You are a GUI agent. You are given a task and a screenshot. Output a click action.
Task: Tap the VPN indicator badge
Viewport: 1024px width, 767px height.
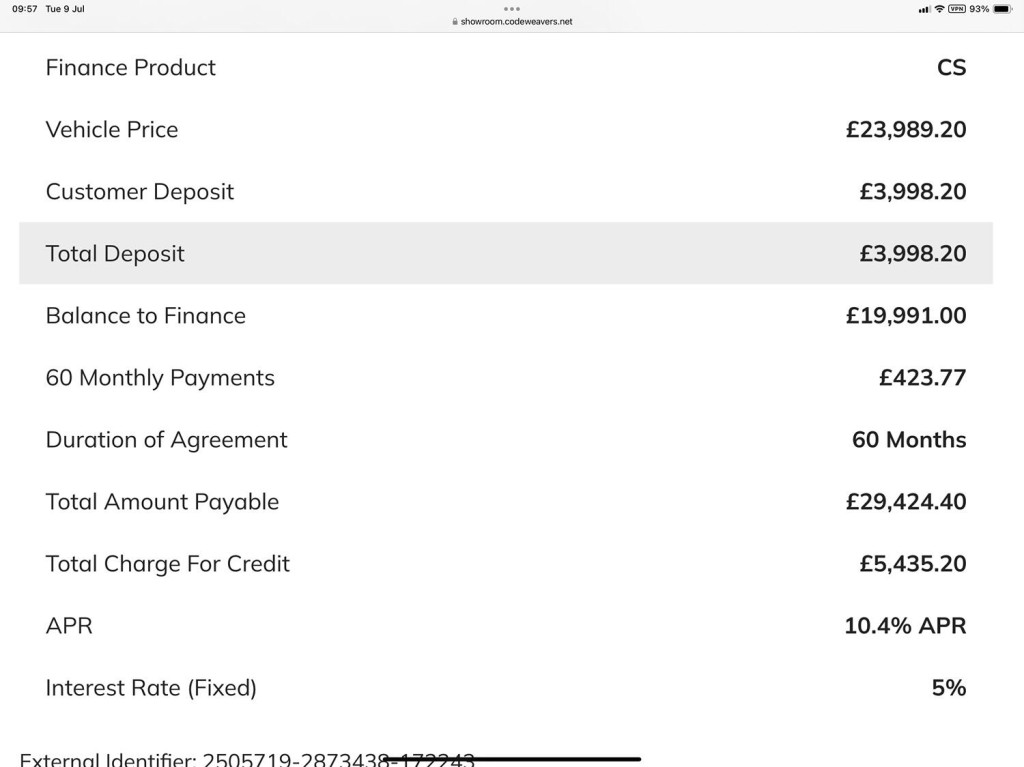pyautogui.click(x=957, y=9)
